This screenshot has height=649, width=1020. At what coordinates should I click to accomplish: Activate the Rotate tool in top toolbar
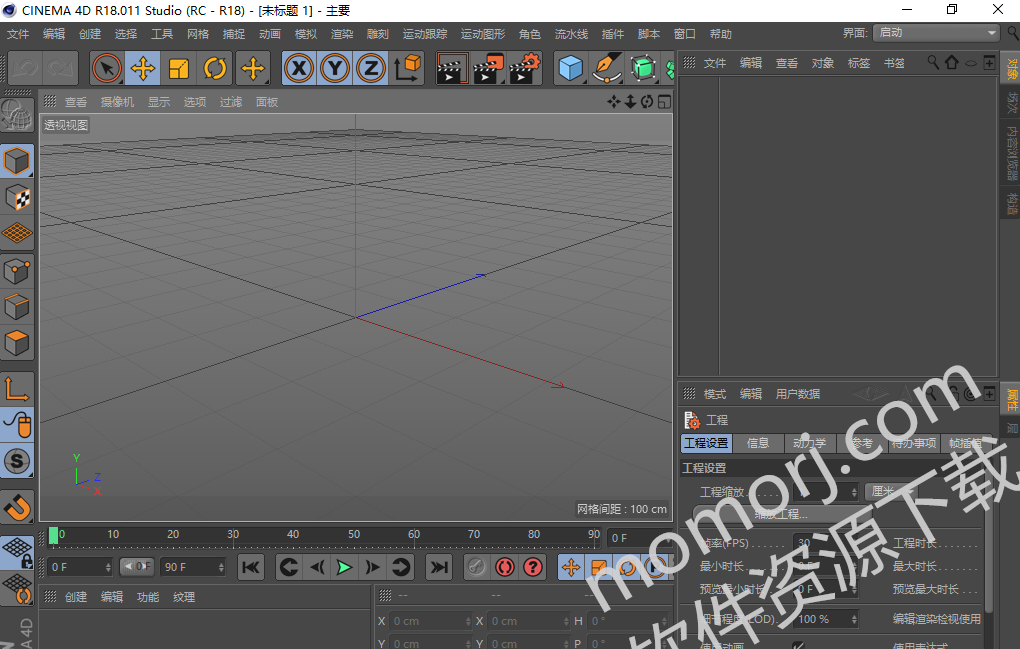tap(215, 68)
